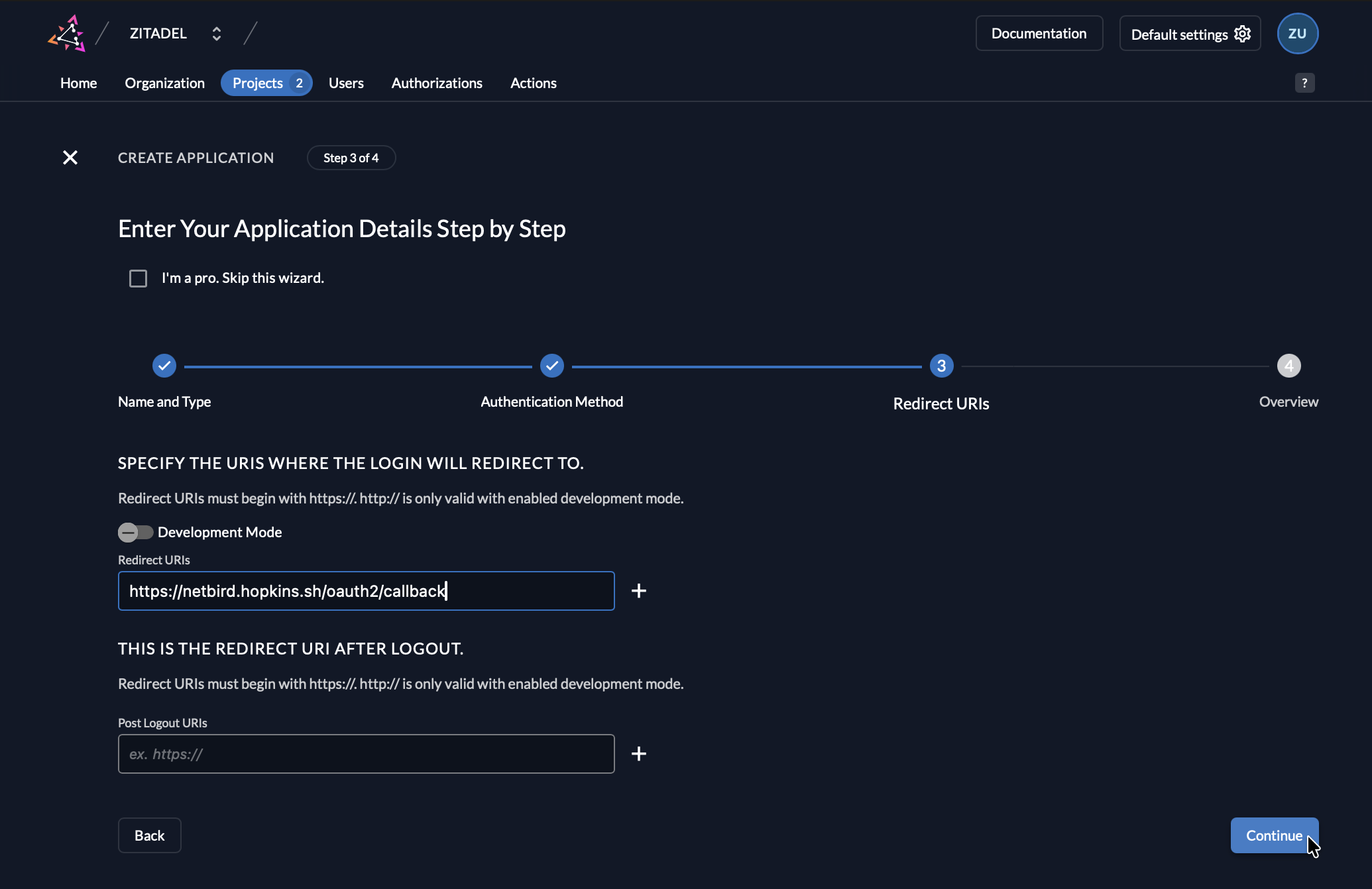Open the organization switcher chevron

point(216,33)
